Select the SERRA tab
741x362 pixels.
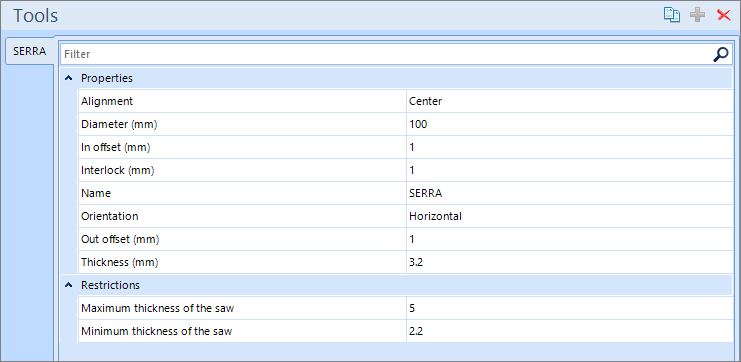(x=29, y=52)
